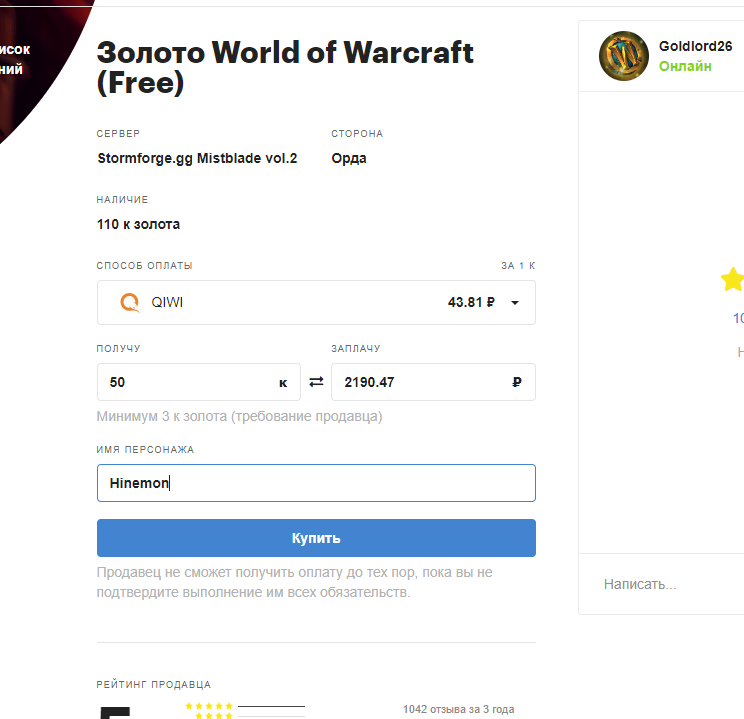Click the 'Написать...' message box
Viewport: 744px width, 719px height.
660,584
